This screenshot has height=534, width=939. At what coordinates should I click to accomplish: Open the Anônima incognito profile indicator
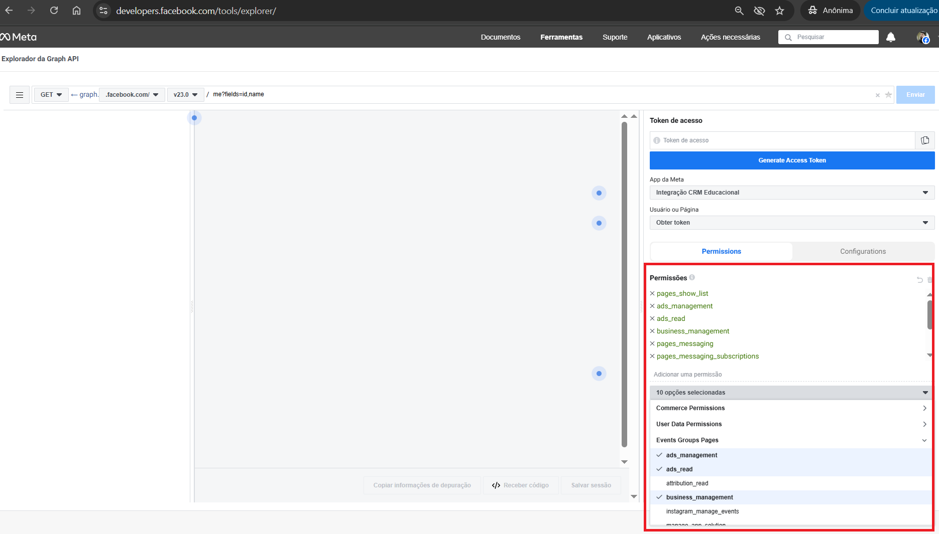tap(830, 10)
